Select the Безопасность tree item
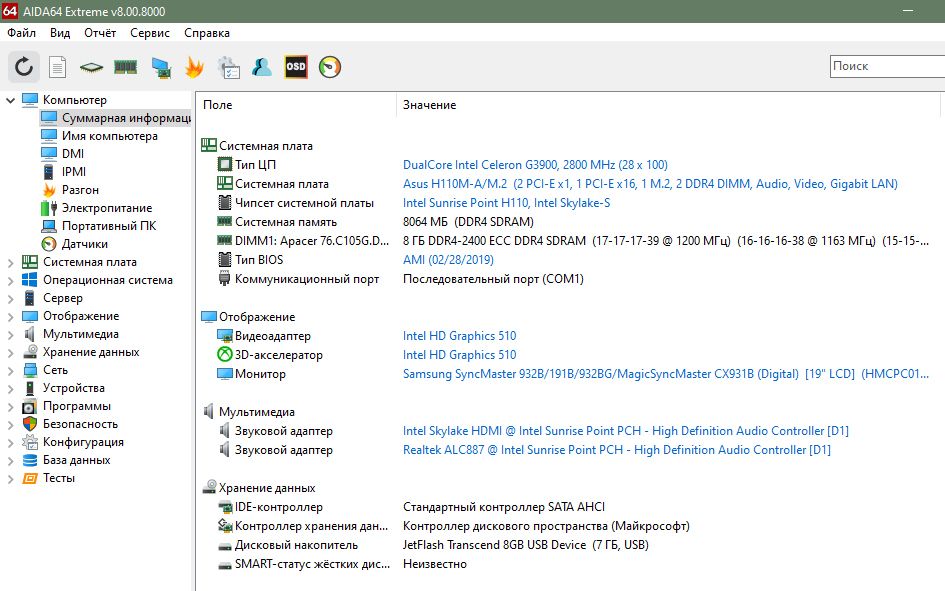Screen dimensions: 945x591 (80, 424)
